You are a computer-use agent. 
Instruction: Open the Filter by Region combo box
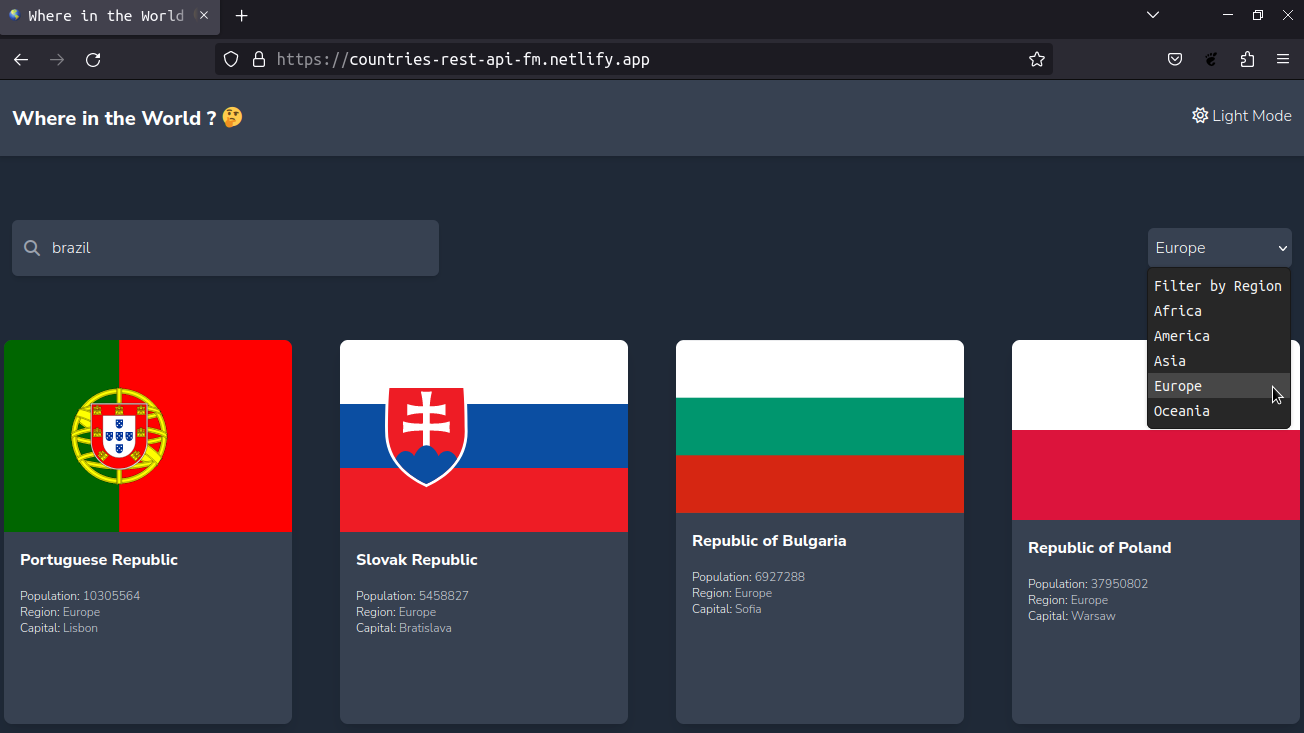coord(1219,247)
